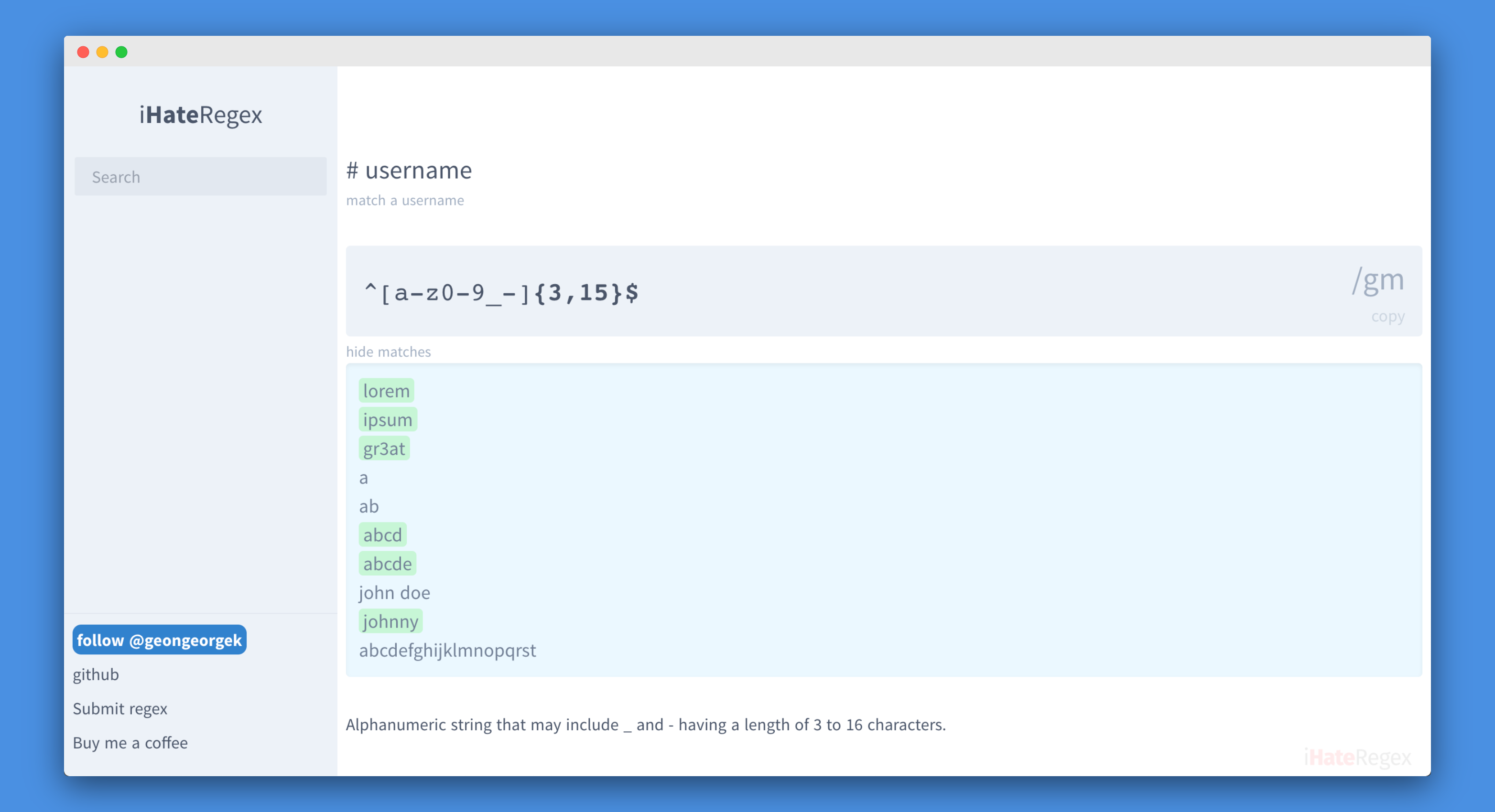Select the matched test line 'ipsum'
Viewport: 1495px width, 812px height.
coord(388,419)
